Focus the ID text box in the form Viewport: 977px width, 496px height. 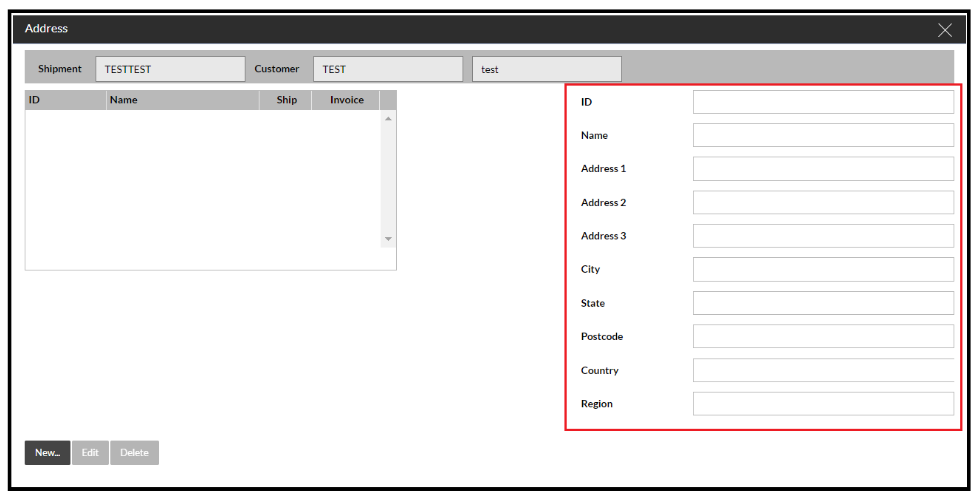pos(822,102)
